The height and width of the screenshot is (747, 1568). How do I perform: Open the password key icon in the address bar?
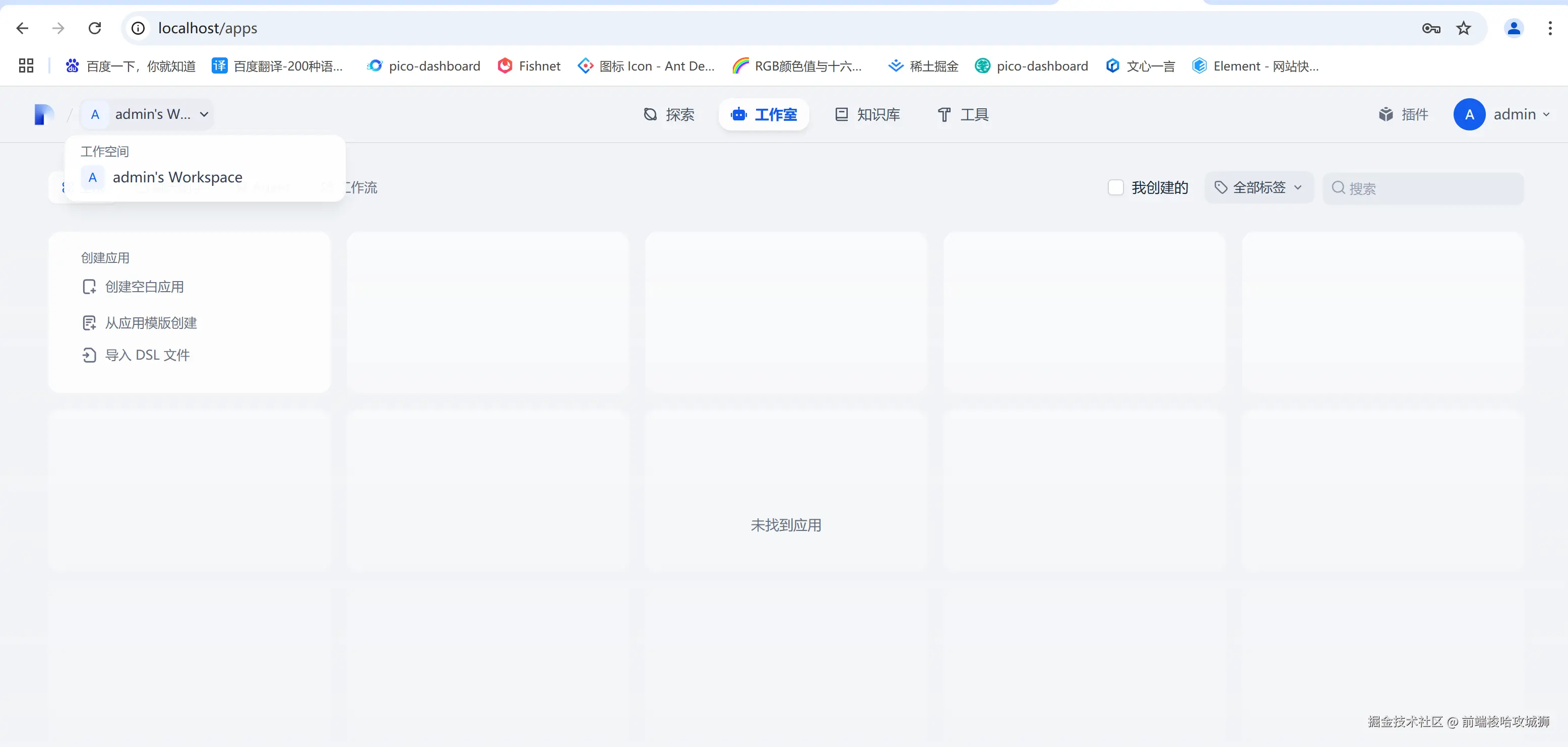1431,28
